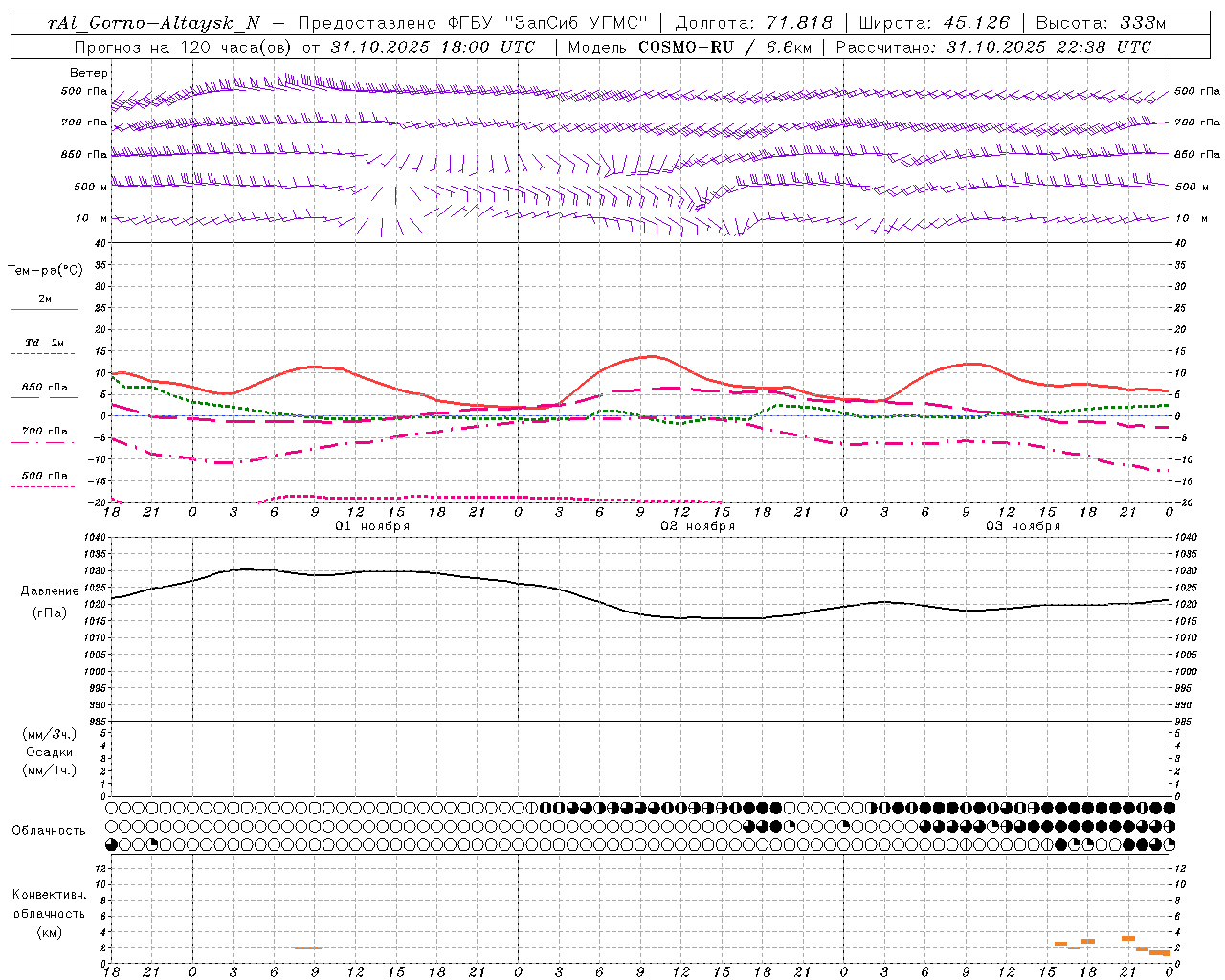Click the Модель COSMO-RU / 6.6км label
1225x980 pixels.
click(x=689, y=47)
